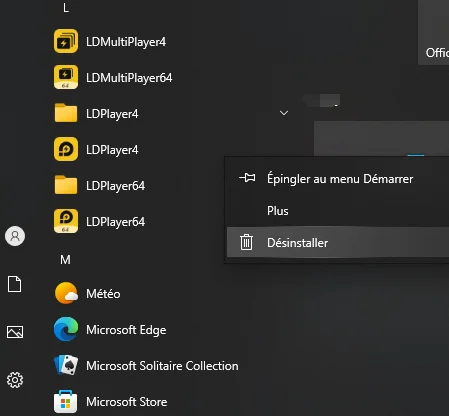Screen dimensions: 449x416
Task: Click the letter M section header
Action: (x=65, y=260)
